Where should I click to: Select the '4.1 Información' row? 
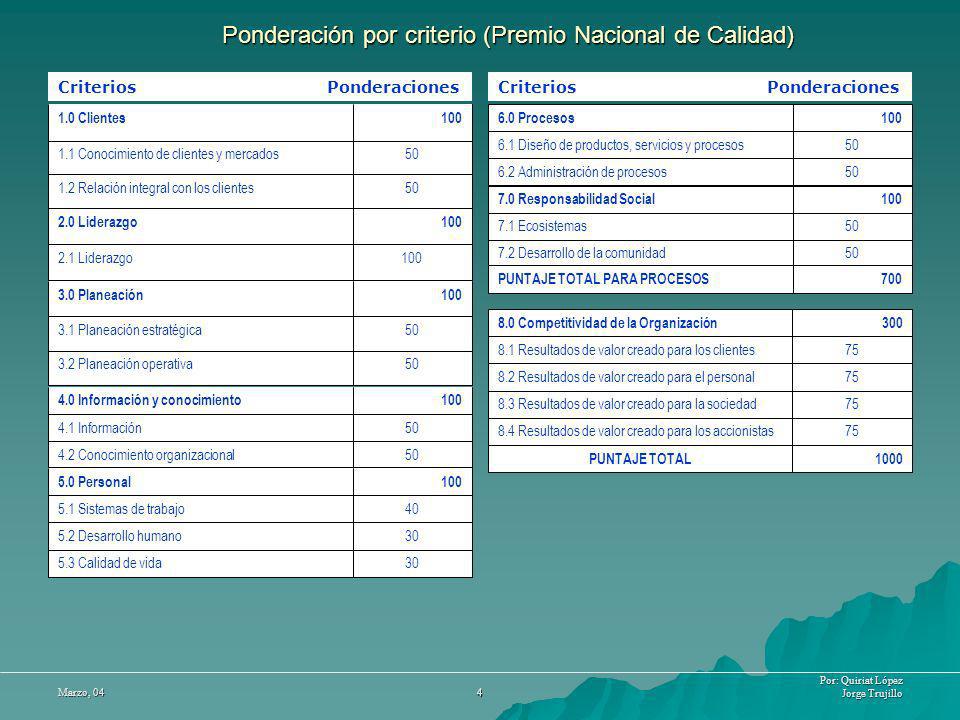pyautogui.click(x=260, y=428)
